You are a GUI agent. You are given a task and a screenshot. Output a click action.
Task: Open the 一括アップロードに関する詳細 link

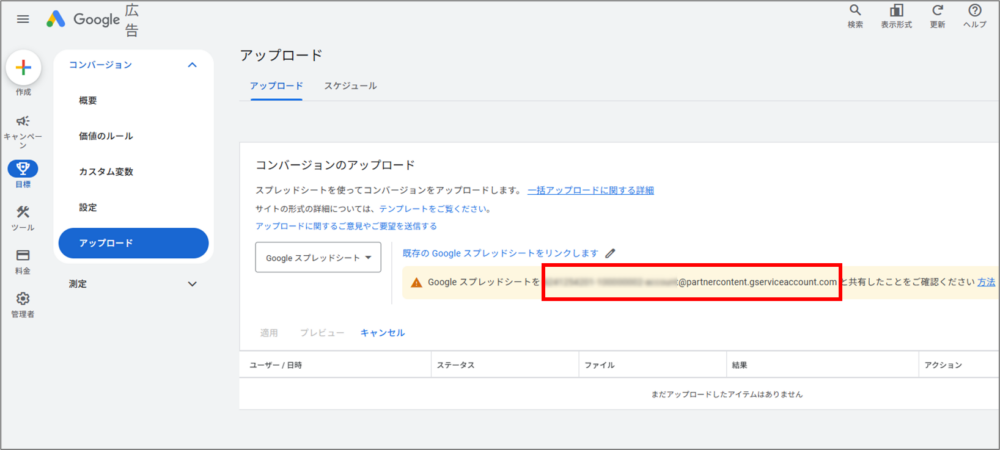click(590, 190)
